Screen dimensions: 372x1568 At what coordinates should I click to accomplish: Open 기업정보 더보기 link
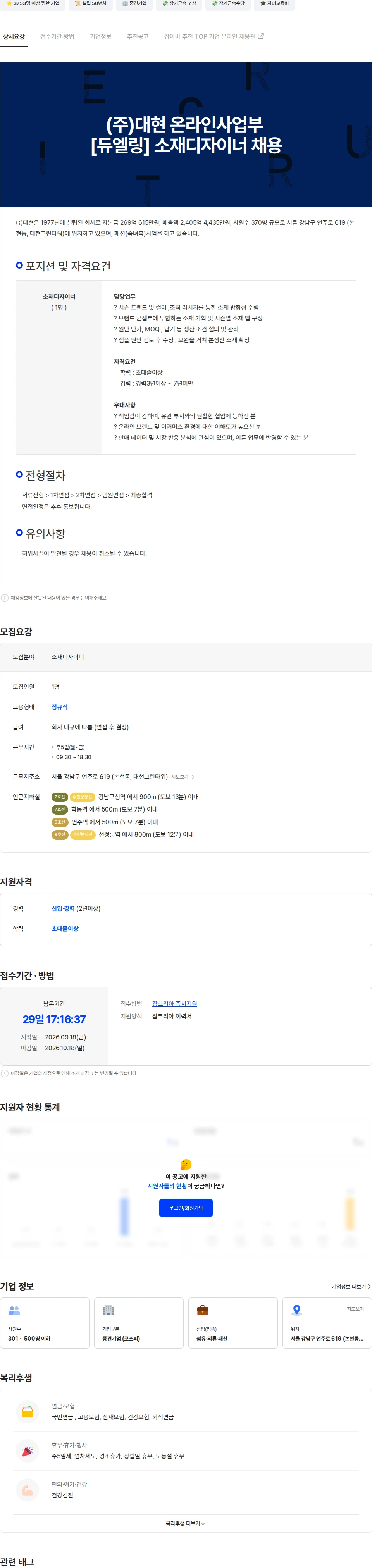point(351,1286)
